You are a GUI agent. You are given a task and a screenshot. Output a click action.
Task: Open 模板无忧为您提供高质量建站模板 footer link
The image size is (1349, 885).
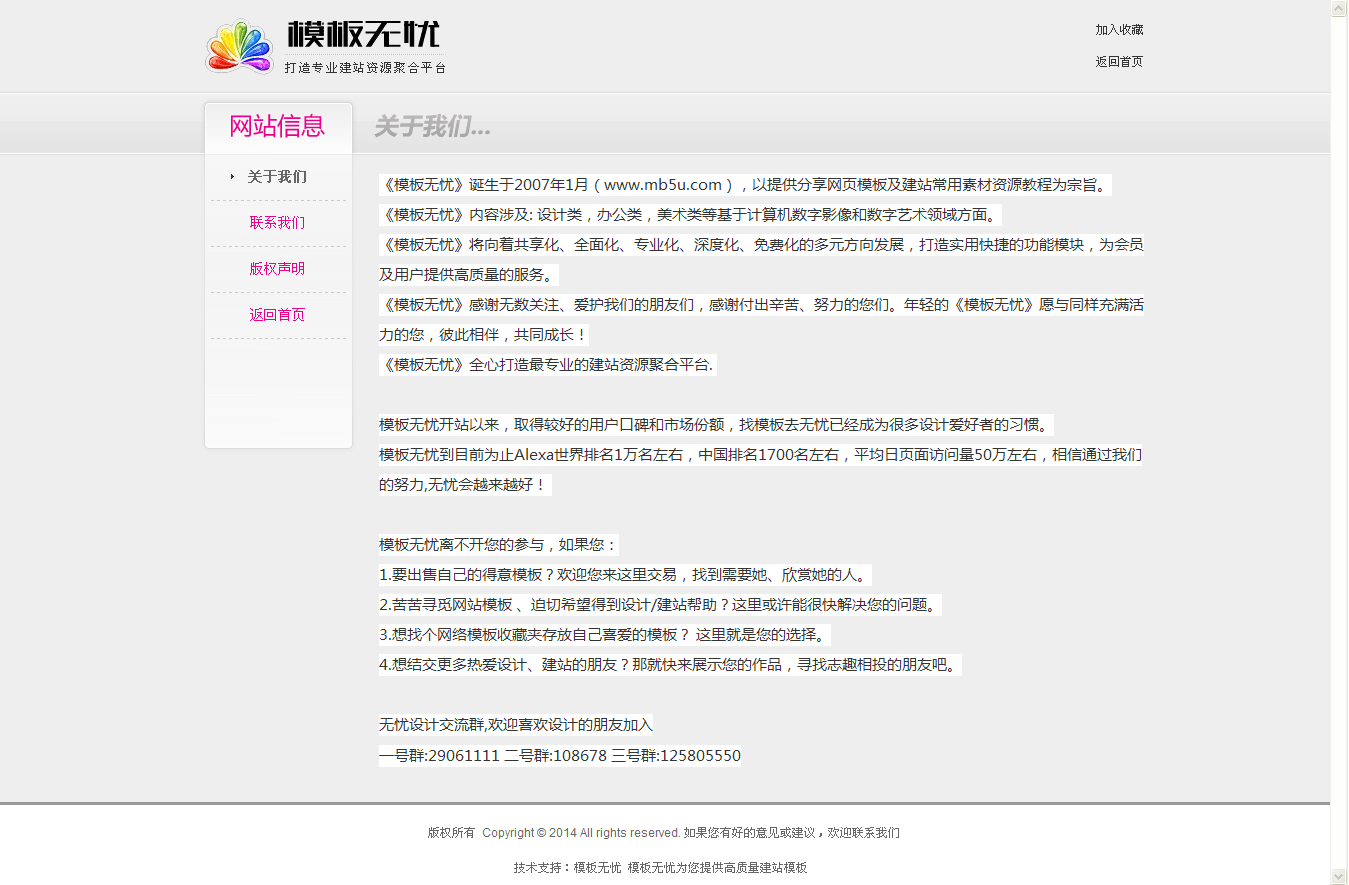[x=717, y=868]
